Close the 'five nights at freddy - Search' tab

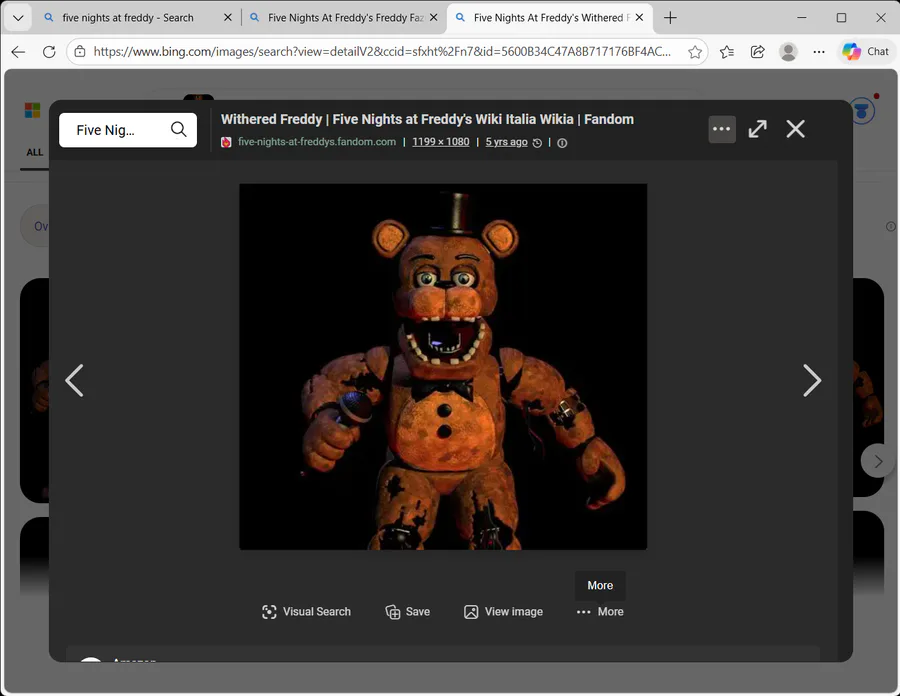tap(228, 18)
